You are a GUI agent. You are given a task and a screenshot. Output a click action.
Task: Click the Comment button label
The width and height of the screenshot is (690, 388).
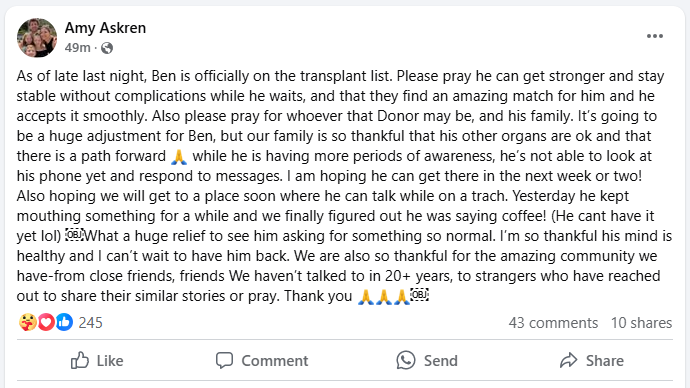pos(275,361)
